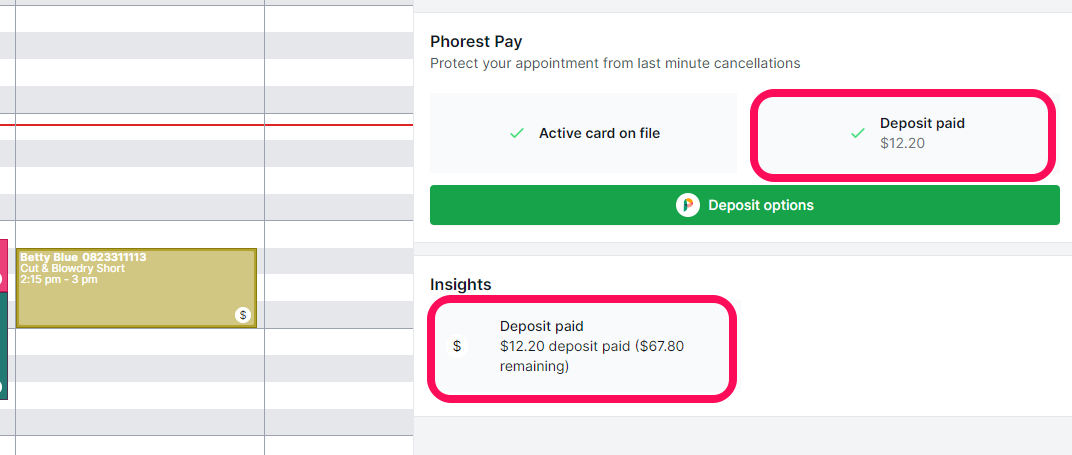Click the Cut & Blowdry Short service text
The height and width of the screenshot is (455, 1072).
72,268
